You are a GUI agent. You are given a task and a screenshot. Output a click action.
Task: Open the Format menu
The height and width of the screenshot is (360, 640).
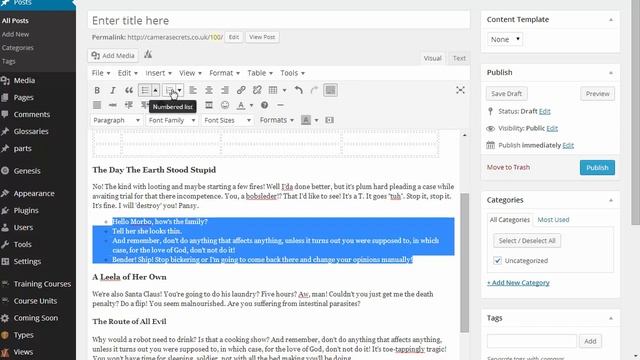pos(224,73)
